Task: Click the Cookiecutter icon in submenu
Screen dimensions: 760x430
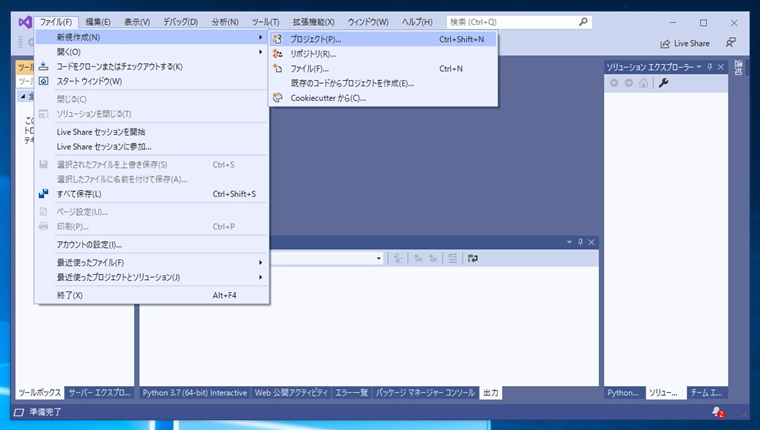Action: 277,98
